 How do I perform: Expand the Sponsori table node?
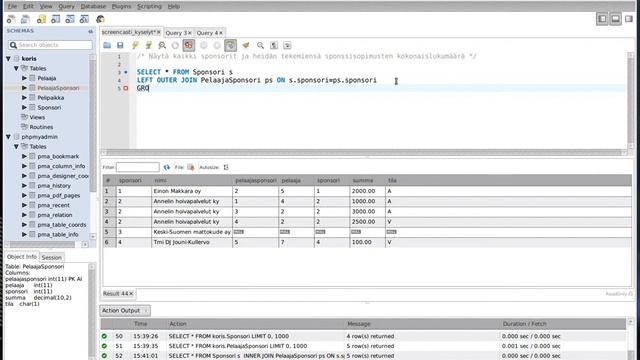(24, 107)
